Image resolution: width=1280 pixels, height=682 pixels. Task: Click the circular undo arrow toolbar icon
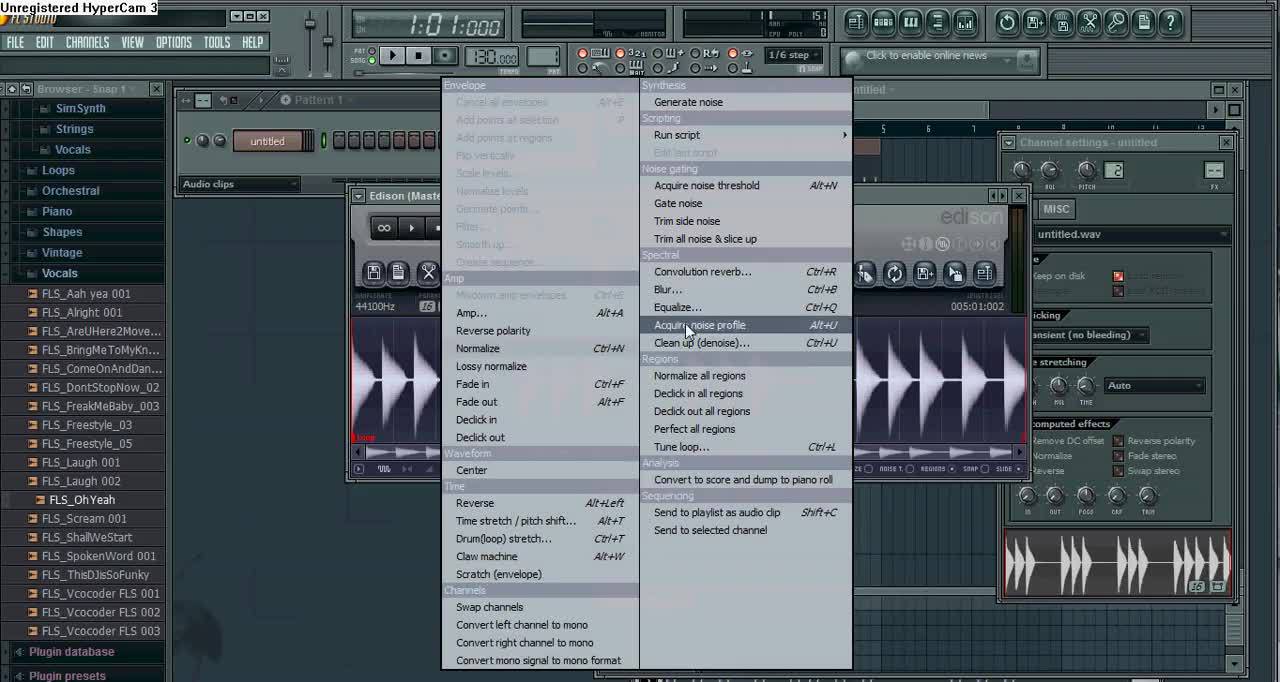1007,22
